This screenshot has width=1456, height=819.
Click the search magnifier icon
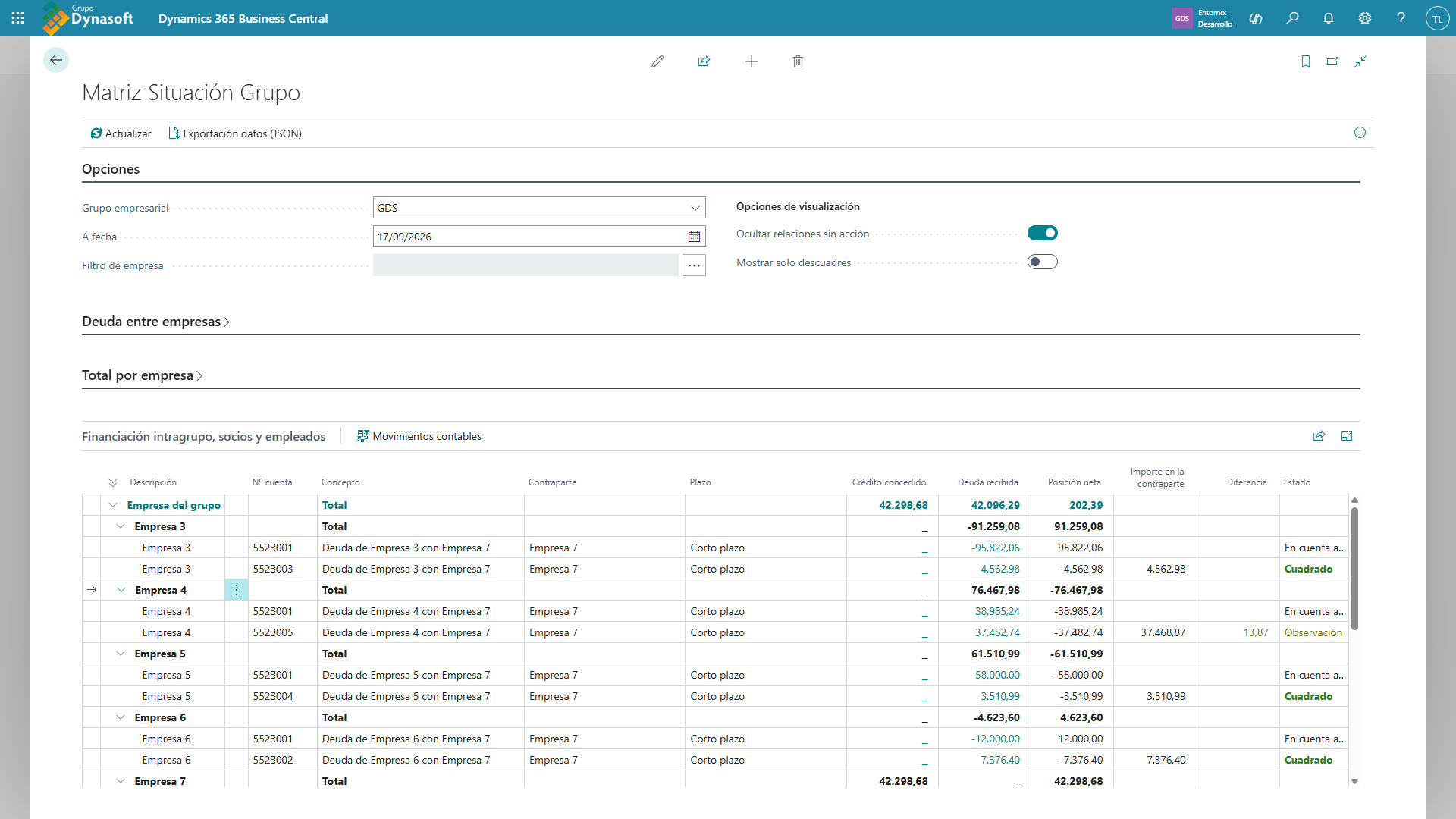pos(1292,18)
